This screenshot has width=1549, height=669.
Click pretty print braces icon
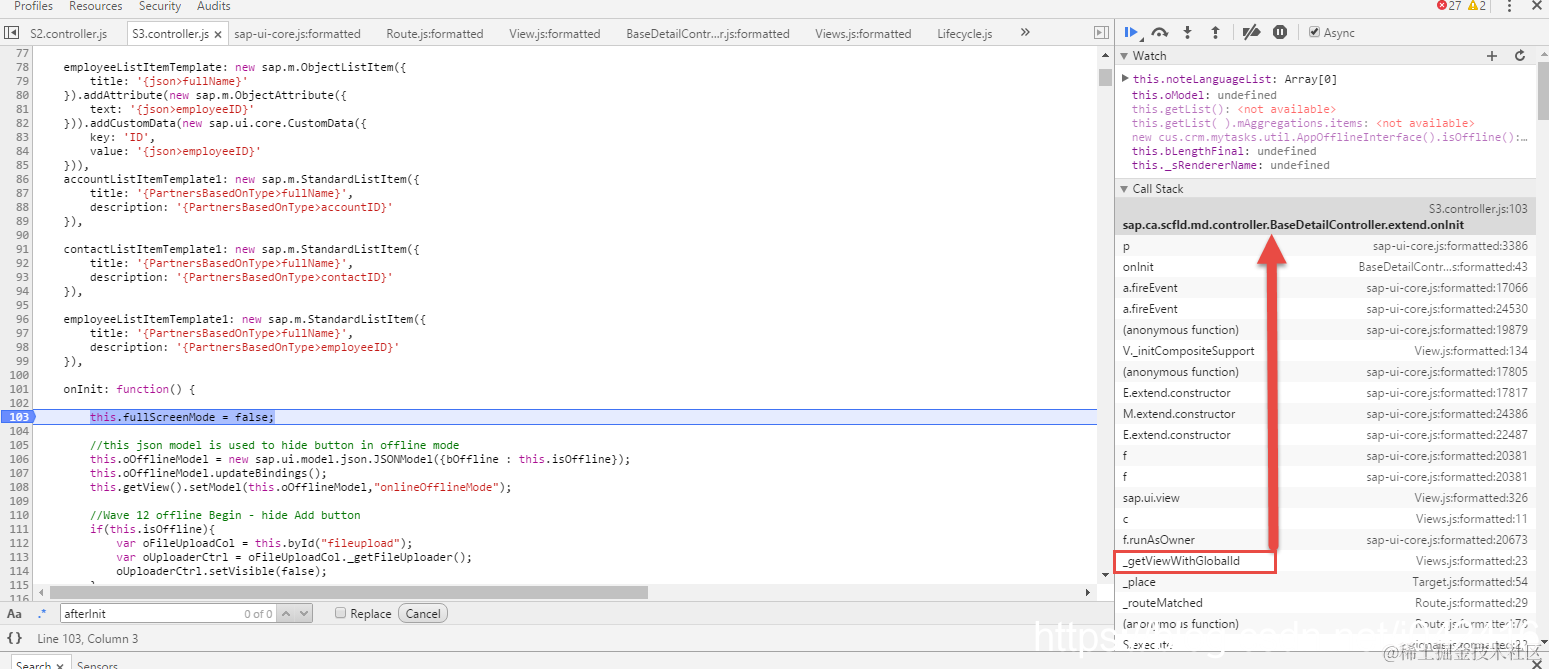click(14, 638)
